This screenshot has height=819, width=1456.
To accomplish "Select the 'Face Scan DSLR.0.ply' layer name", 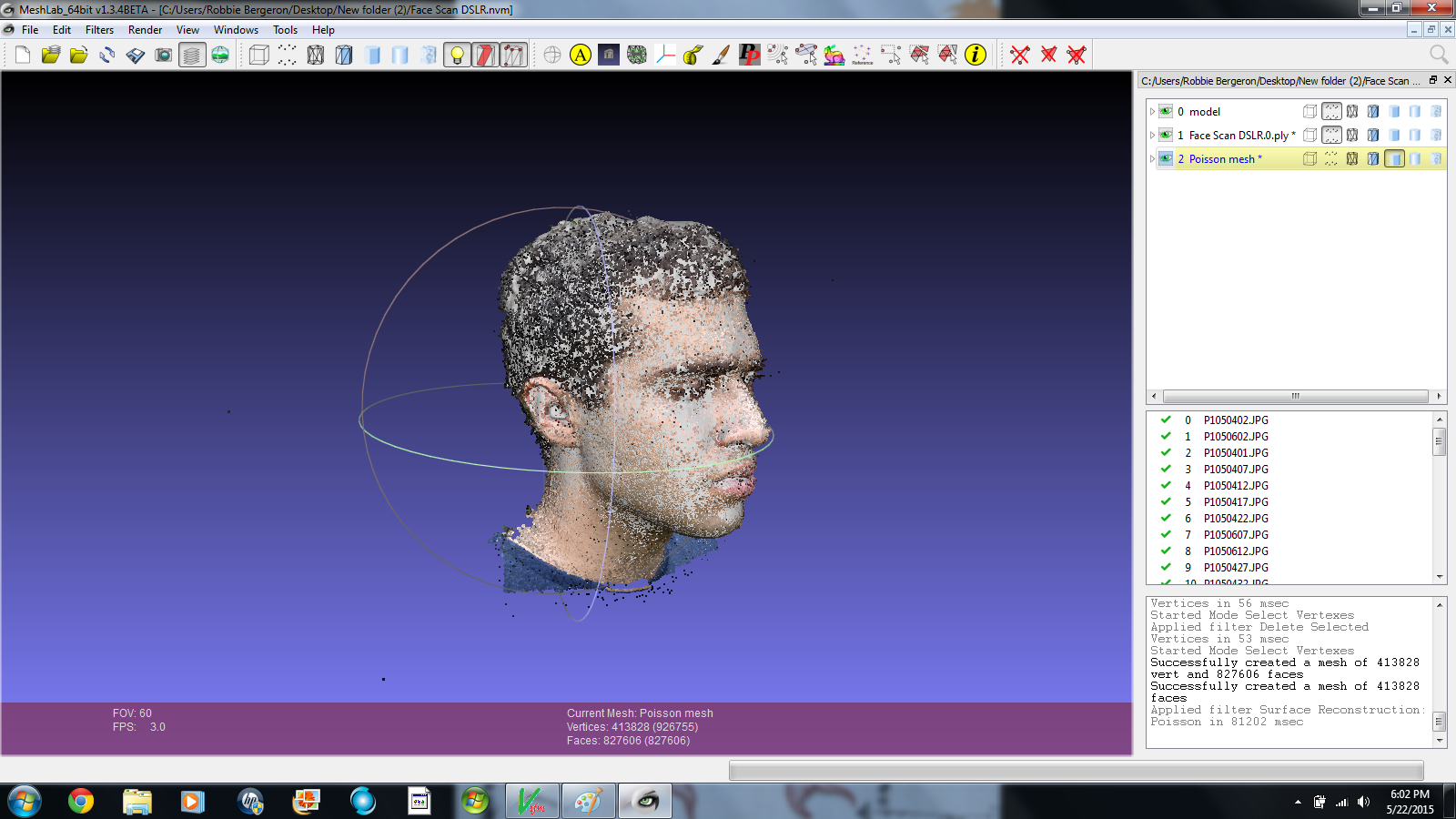I will 1241,136.
